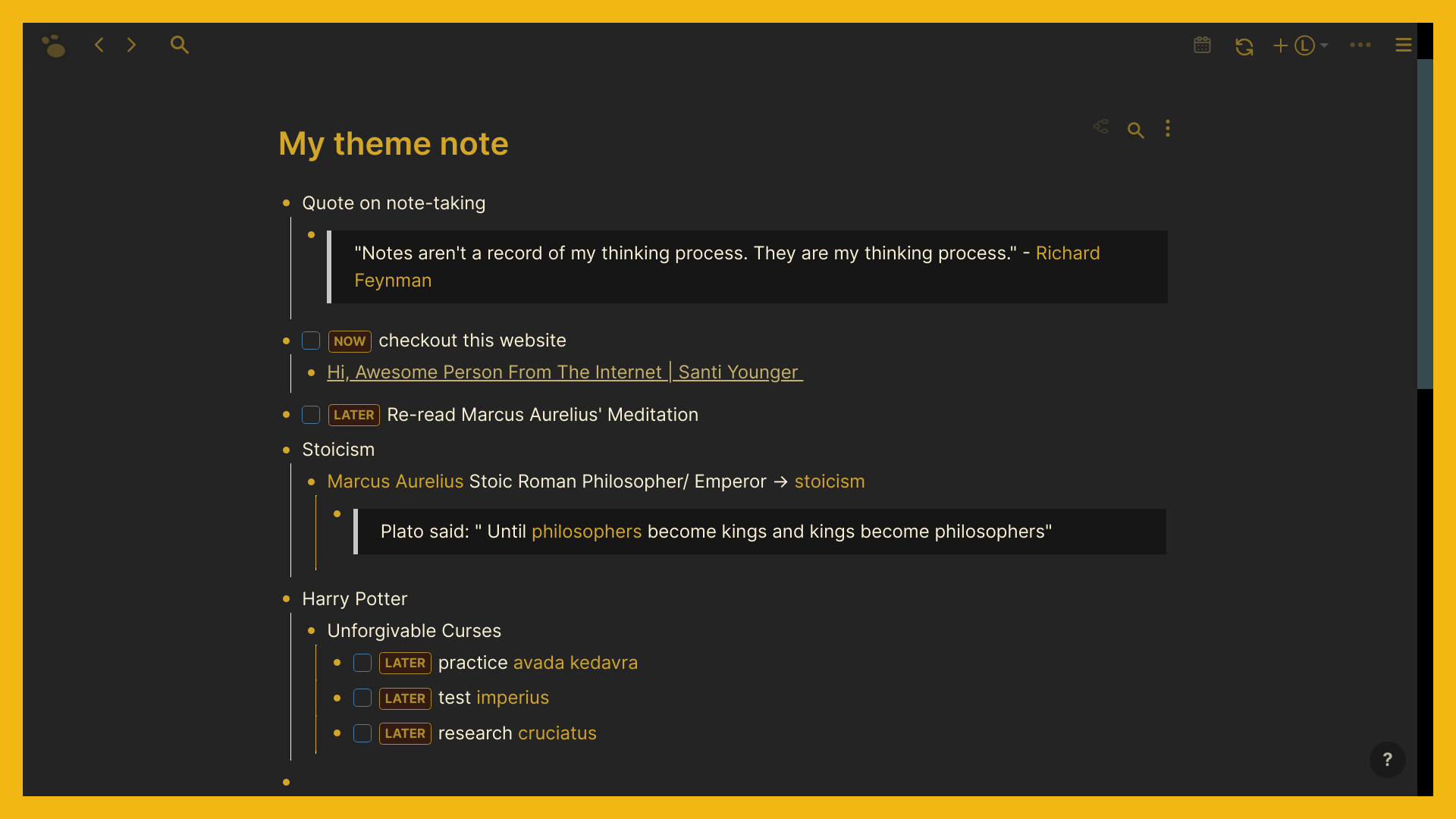Image resolution: width=1456 pixels, height=819 pixels.
Task: Click the sync refresh icon
Action: 1244,46
